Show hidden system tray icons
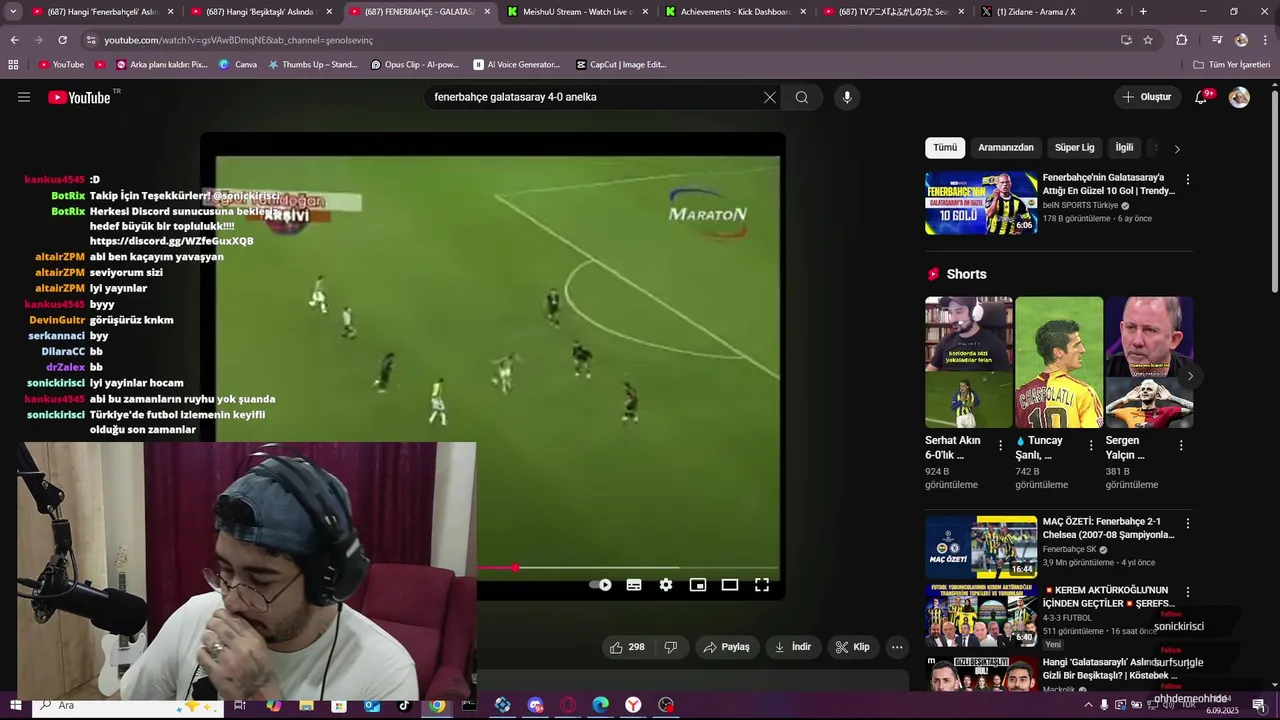 tap(1089, 705)
